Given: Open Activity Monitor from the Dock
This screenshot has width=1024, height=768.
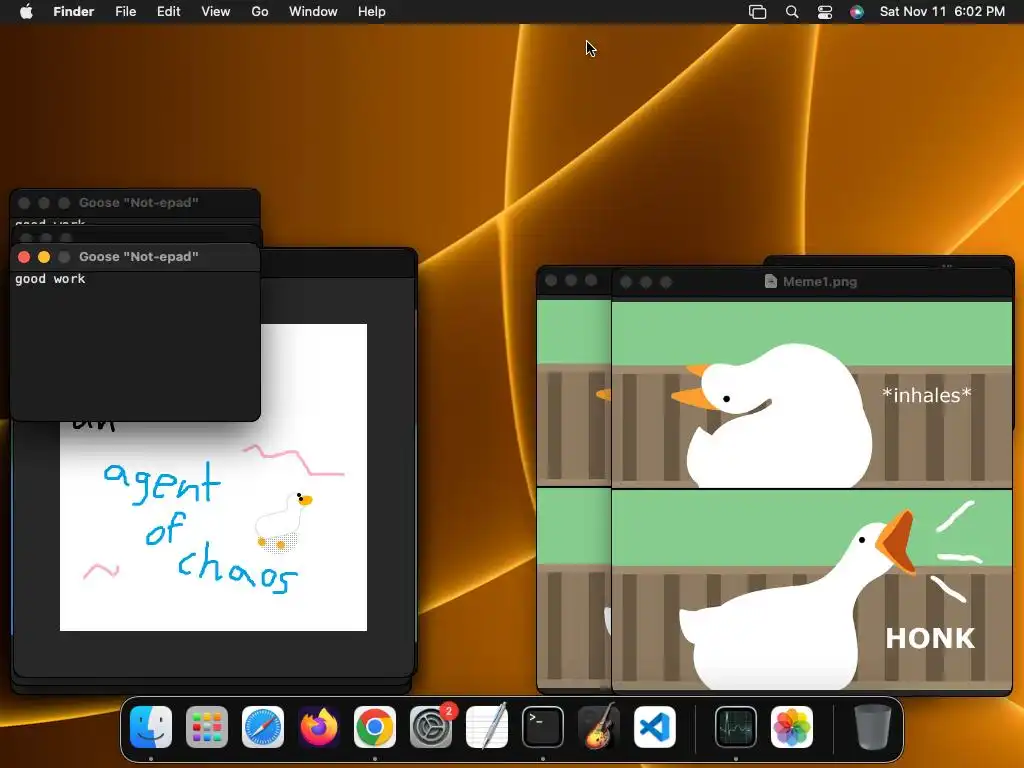Looking at the screenshot, I should click(x=736, y=727).
